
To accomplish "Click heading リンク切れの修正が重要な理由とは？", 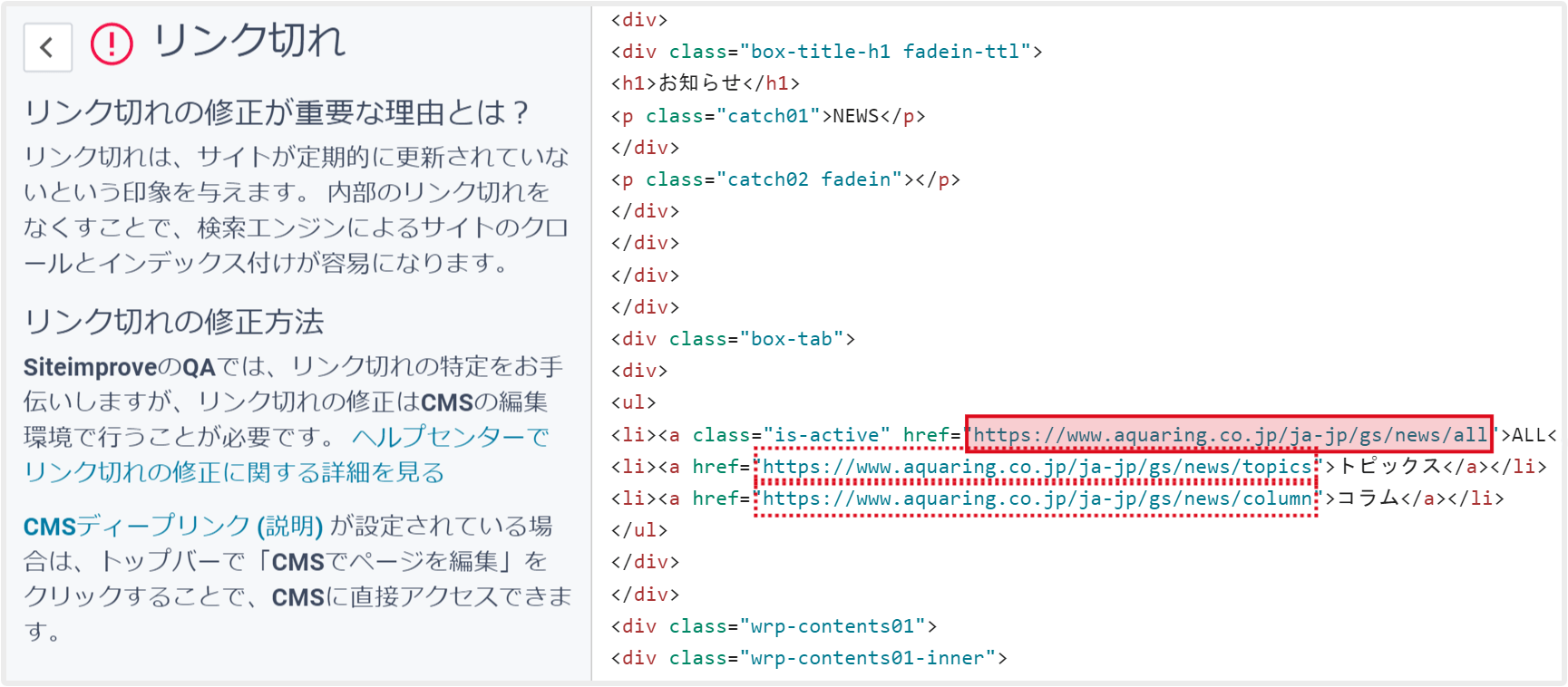I will point(278,112).
